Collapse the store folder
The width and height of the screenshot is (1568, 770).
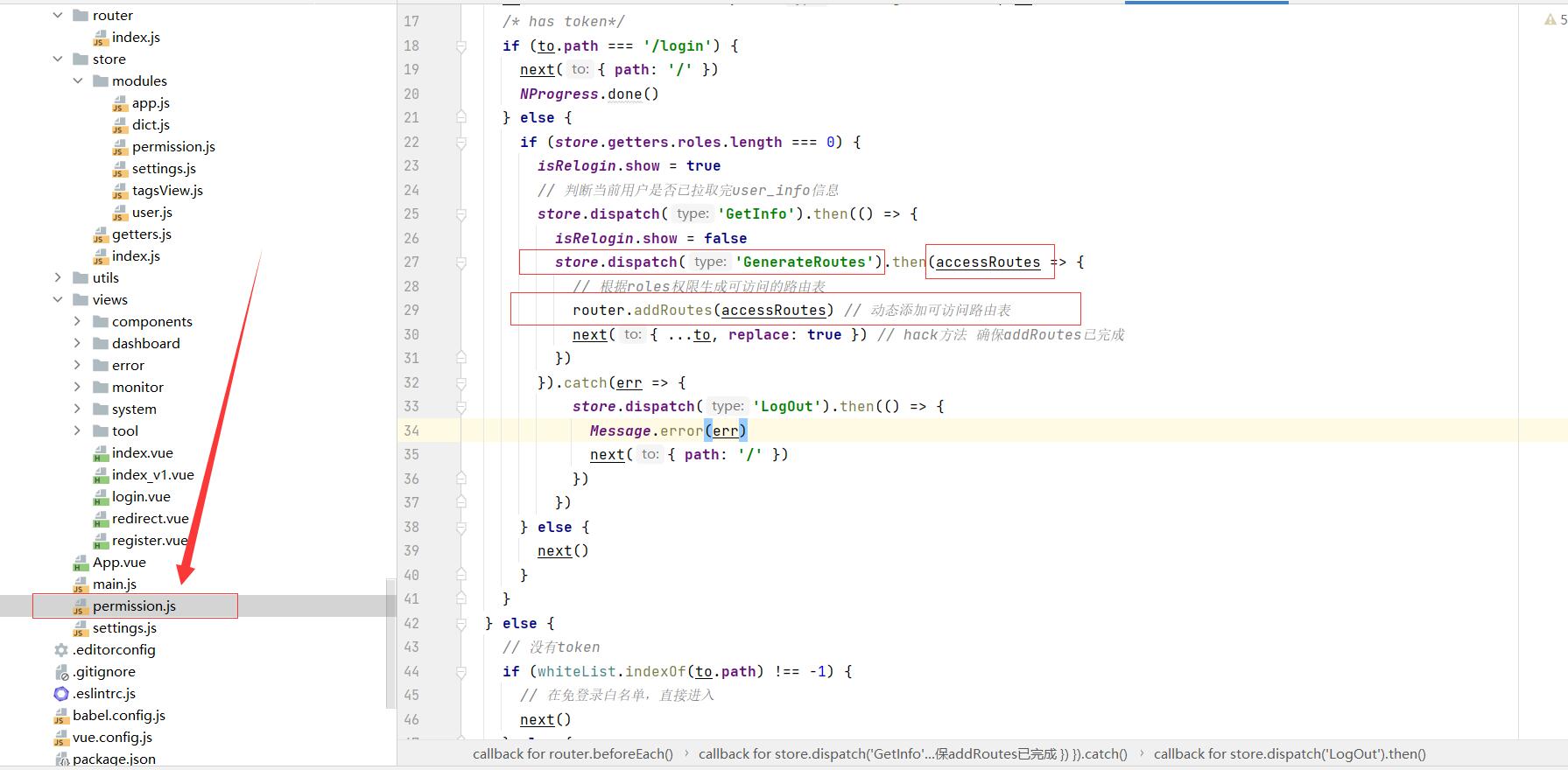(58, 59)
